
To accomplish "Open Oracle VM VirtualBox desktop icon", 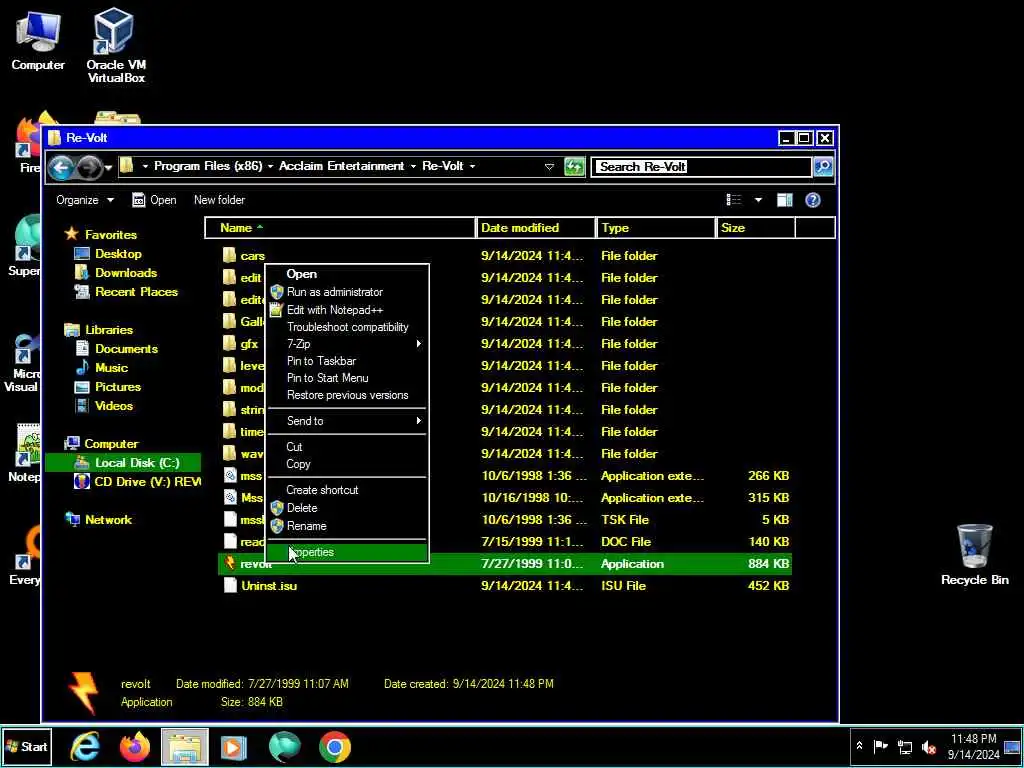I will coord(116,44).
